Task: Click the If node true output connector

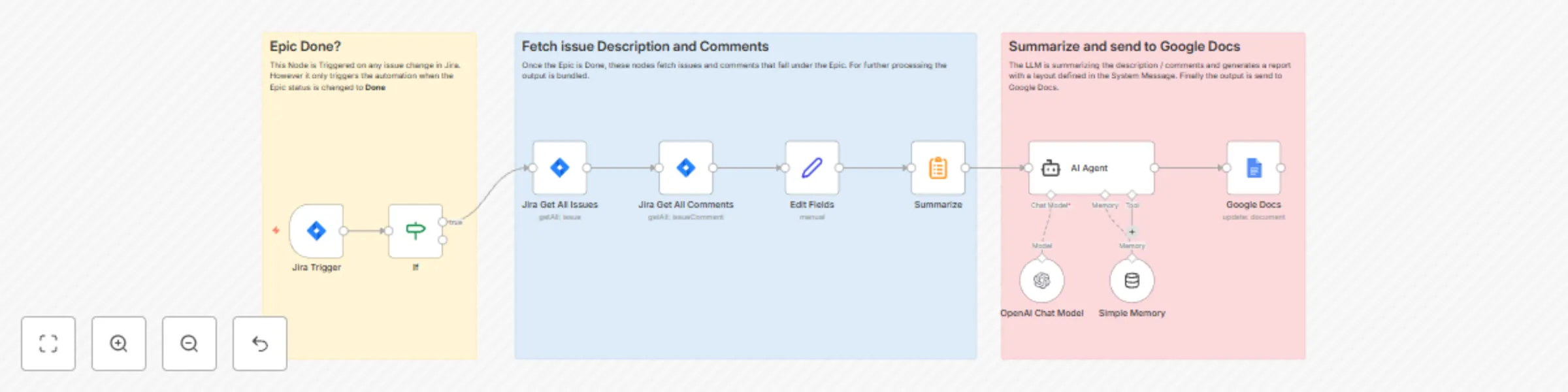Action: coord(443,222)
